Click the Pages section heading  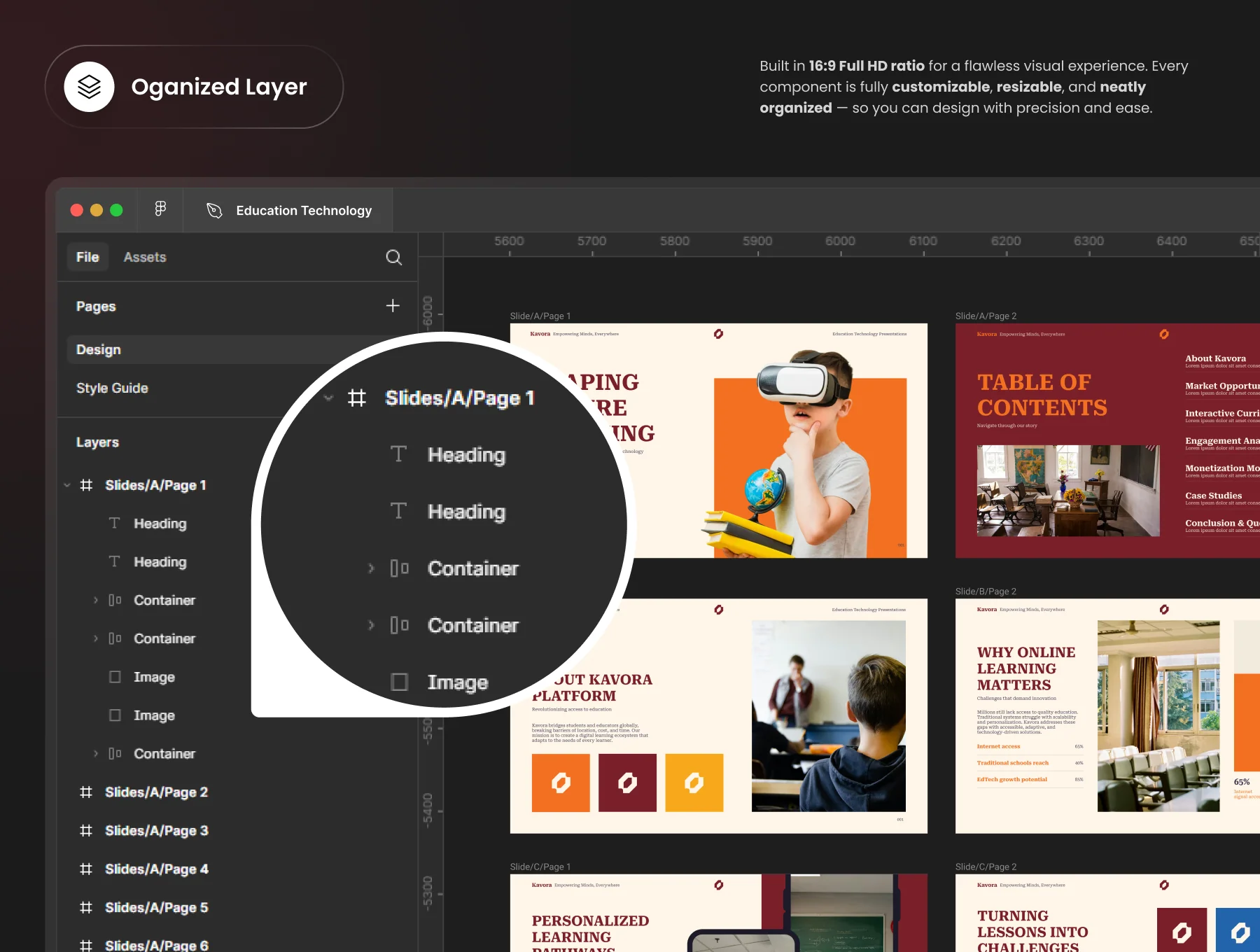(96, 307)
